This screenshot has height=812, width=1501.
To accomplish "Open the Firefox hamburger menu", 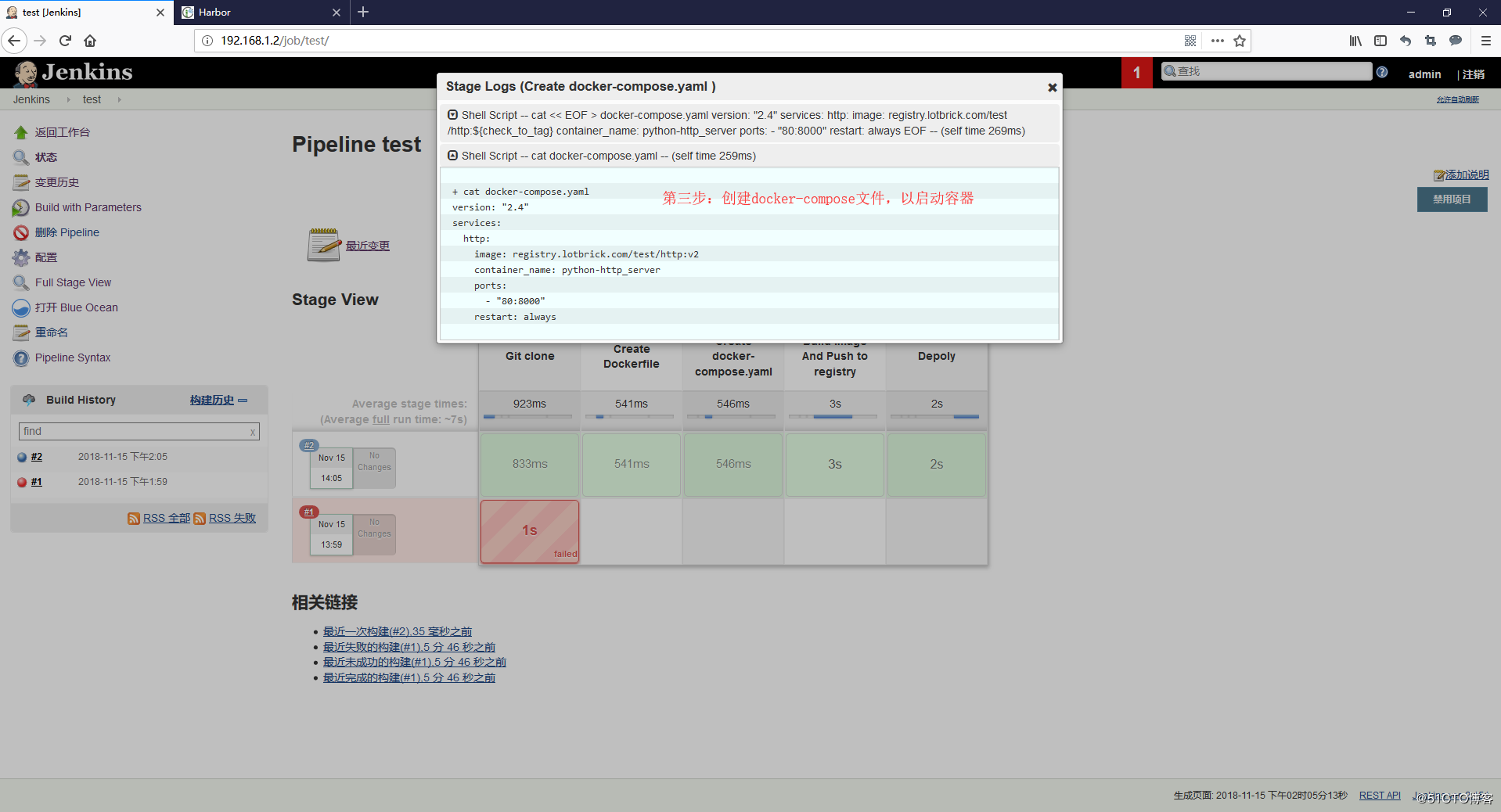I will tap(1485, 41).
